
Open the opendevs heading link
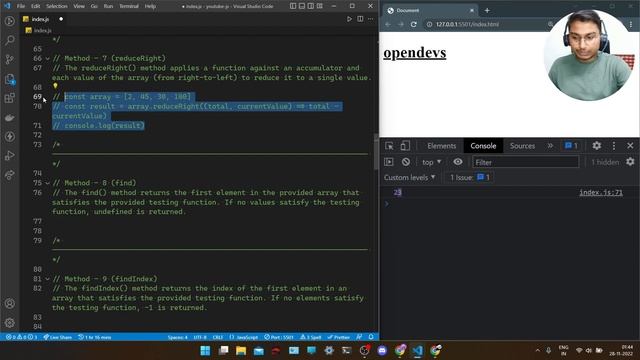pyautogui.click(x=414, y=53)
